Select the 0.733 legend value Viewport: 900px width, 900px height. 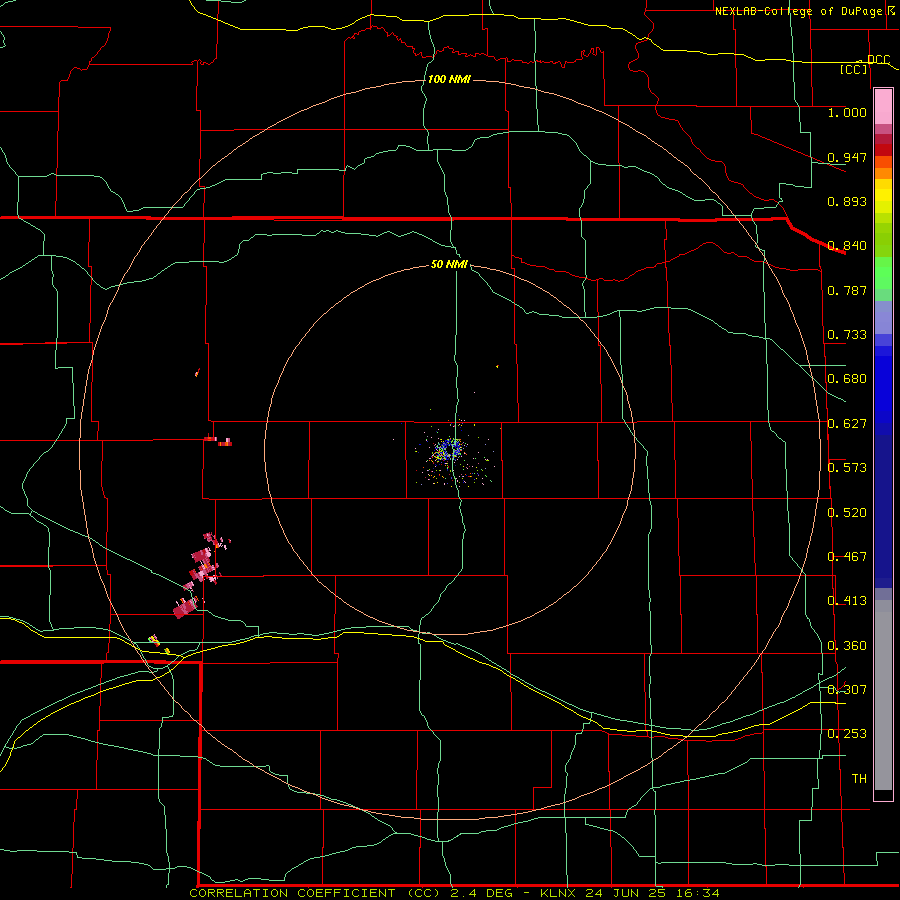847,335
